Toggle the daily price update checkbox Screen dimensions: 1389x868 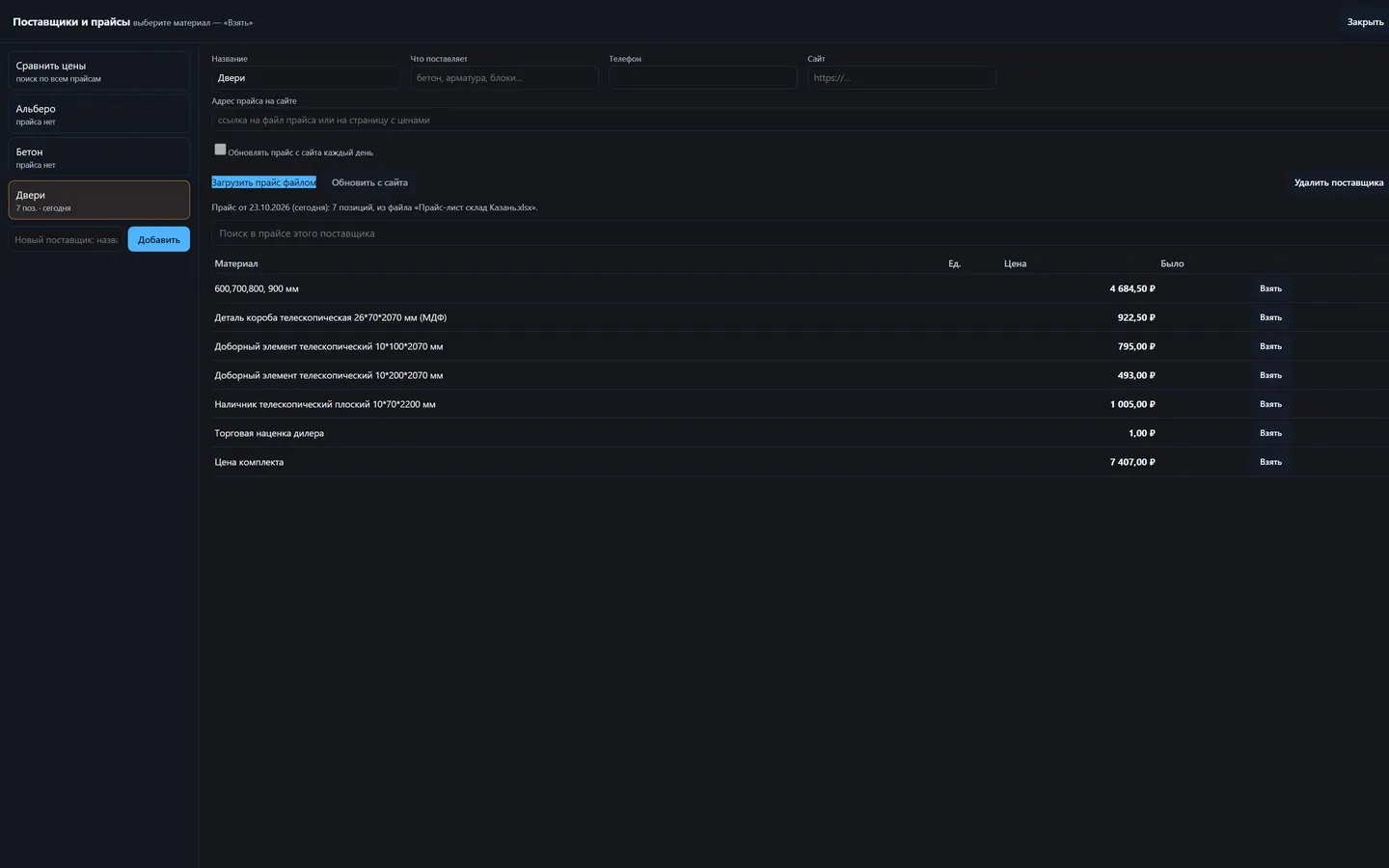pyautogui.click(x=220, y=149)
